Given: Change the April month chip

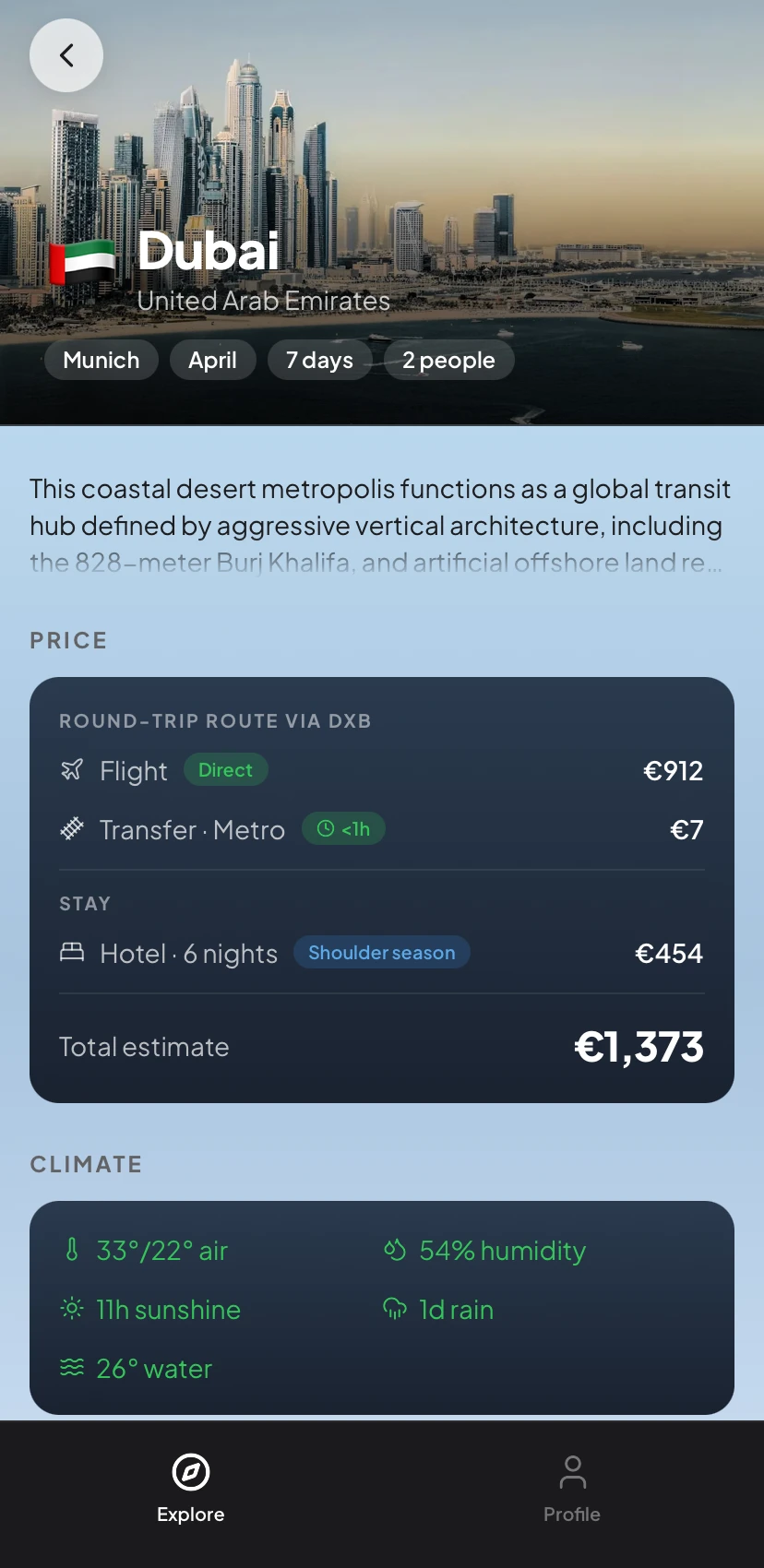Looking at the screenshot, I should click(x=213, y=360).
